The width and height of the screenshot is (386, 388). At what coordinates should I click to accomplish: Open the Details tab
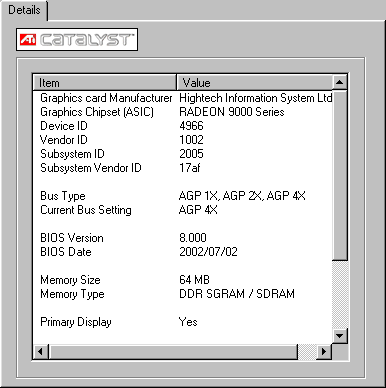point(24,10)
